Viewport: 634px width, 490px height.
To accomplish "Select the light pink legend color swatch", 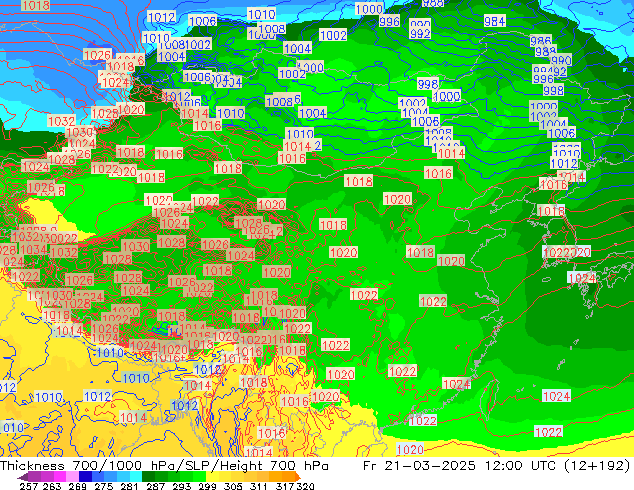I will tap(72, 477).
